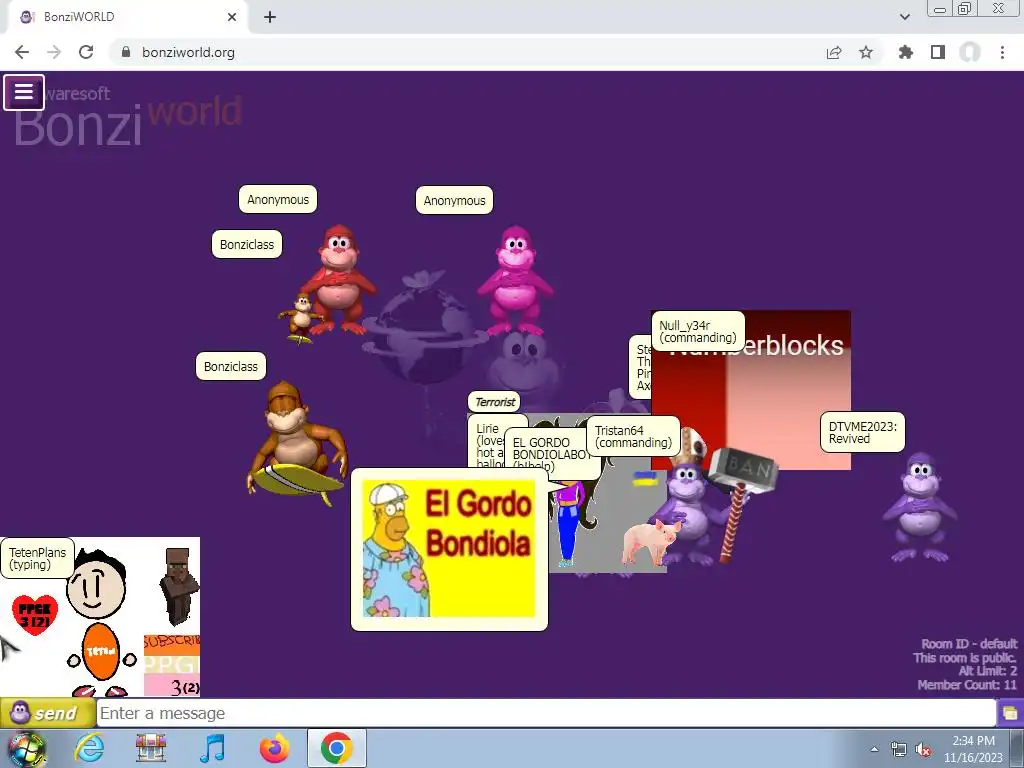The width and height of the screenshot is (1024, 768).
Task: Click the small brown monkey character
Action: click(x=300, y=318)
